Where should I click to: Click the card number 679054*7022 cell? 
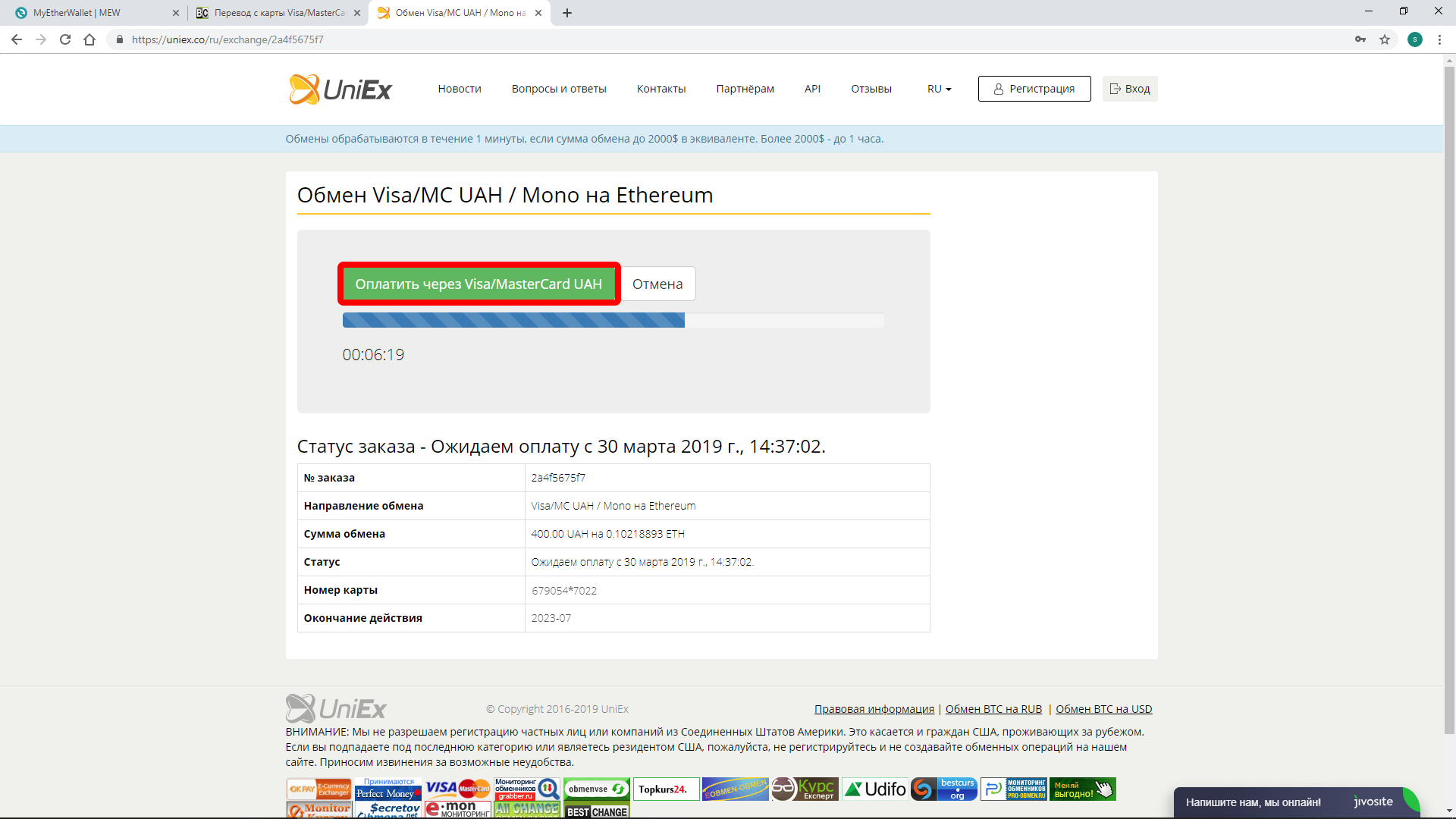point(726,590)
